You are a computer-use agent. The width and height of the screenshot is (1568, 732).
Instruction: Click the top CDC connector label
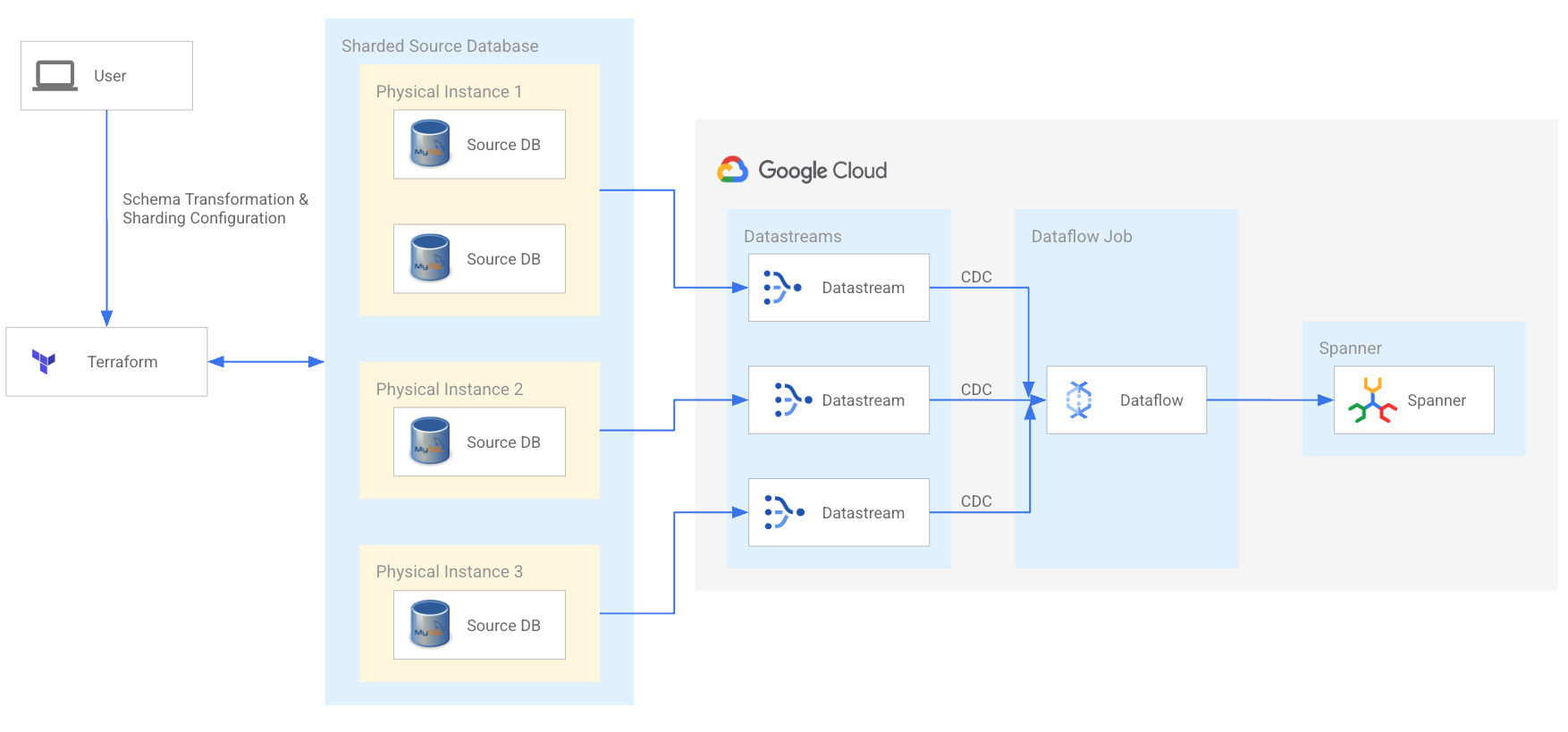976,277
